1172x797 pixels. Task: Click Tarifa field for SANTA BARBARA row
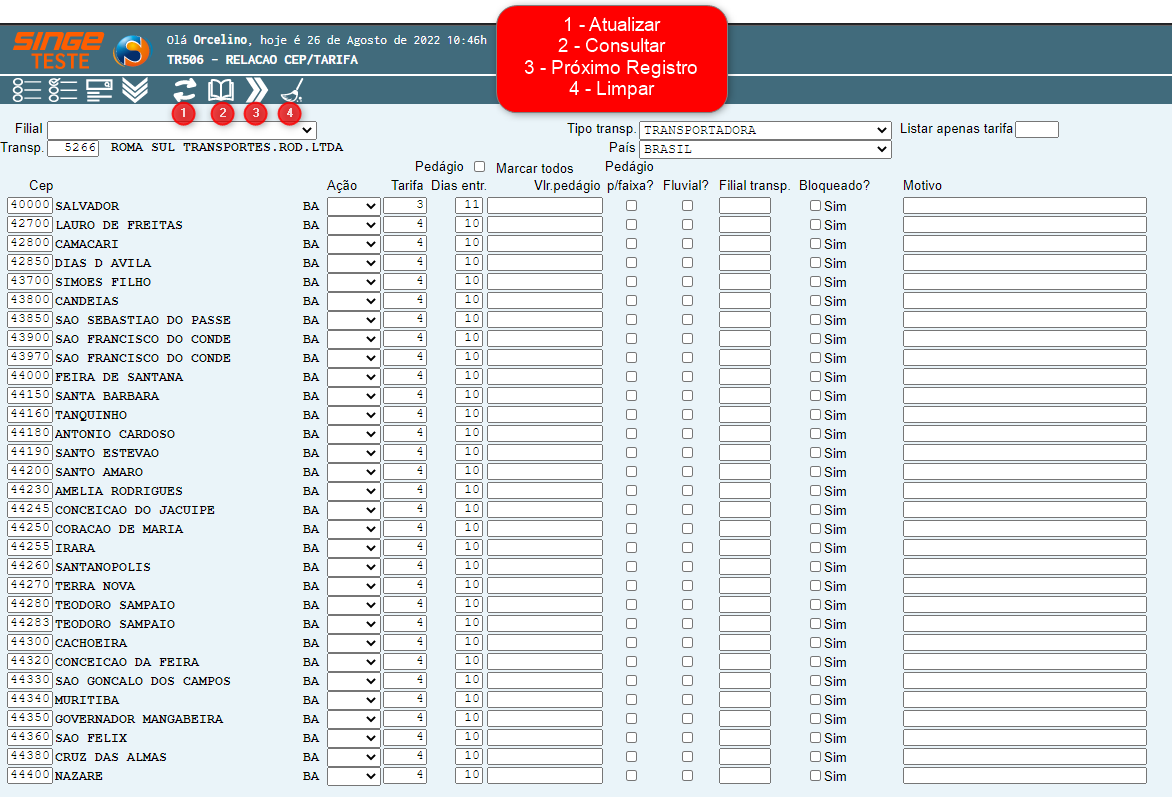pos(405,395)
